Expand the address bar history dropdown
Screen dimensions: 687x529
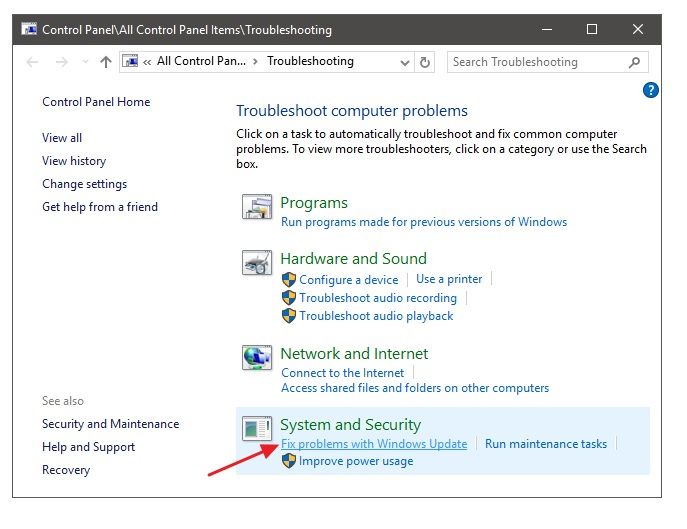[404, 62]
